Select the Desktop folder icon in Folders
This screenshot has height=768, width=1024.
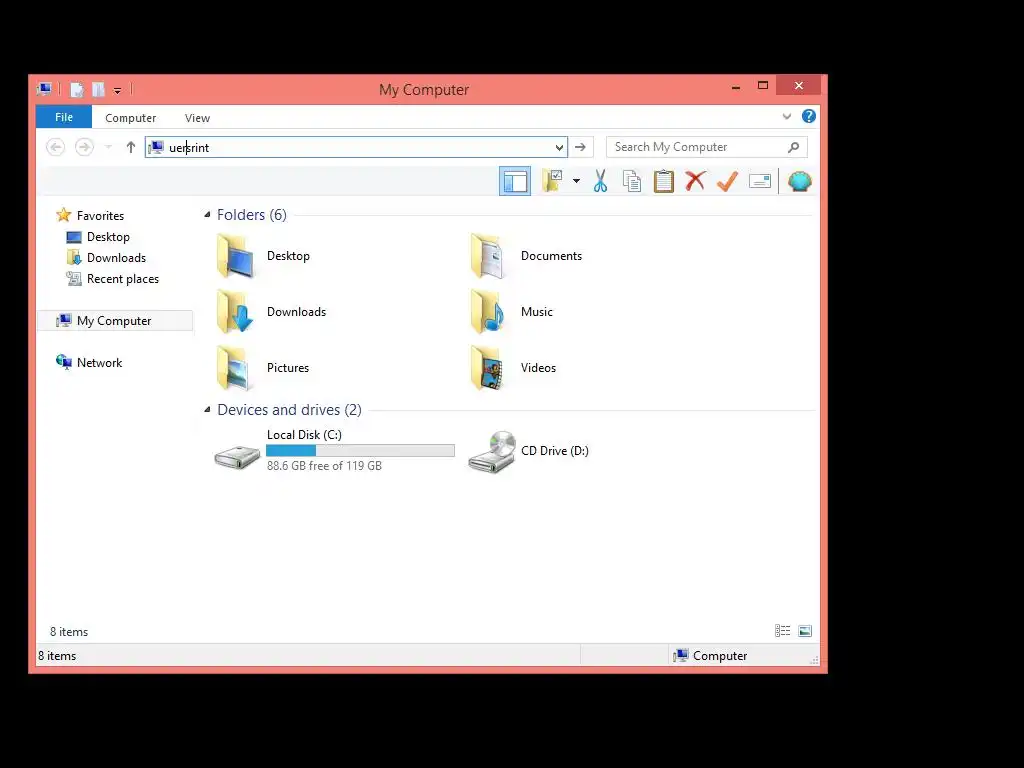[x=234, y=255]
